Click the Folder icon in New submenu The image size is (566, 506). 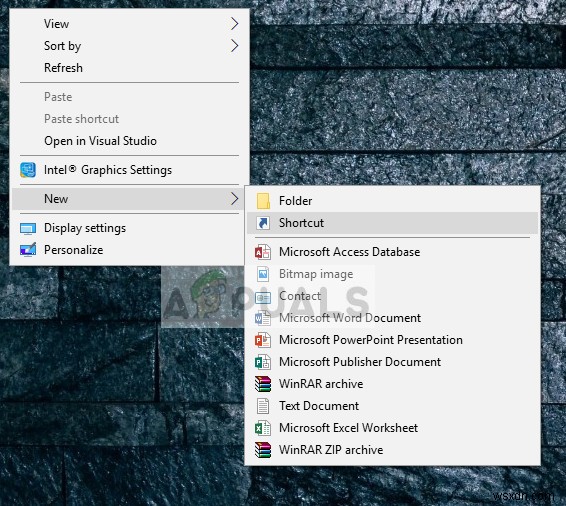point(263,201)
